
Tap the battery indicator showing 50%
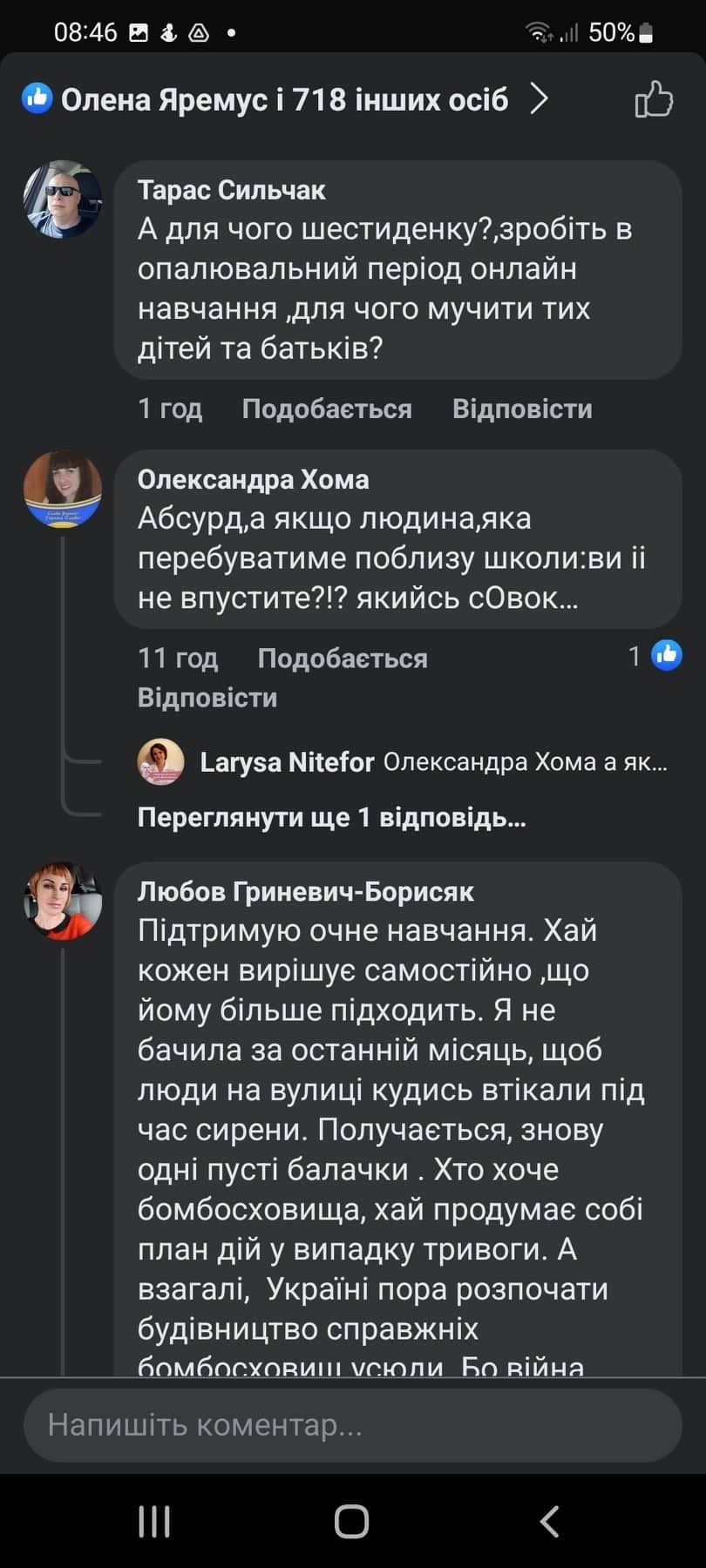click(643, 31)
